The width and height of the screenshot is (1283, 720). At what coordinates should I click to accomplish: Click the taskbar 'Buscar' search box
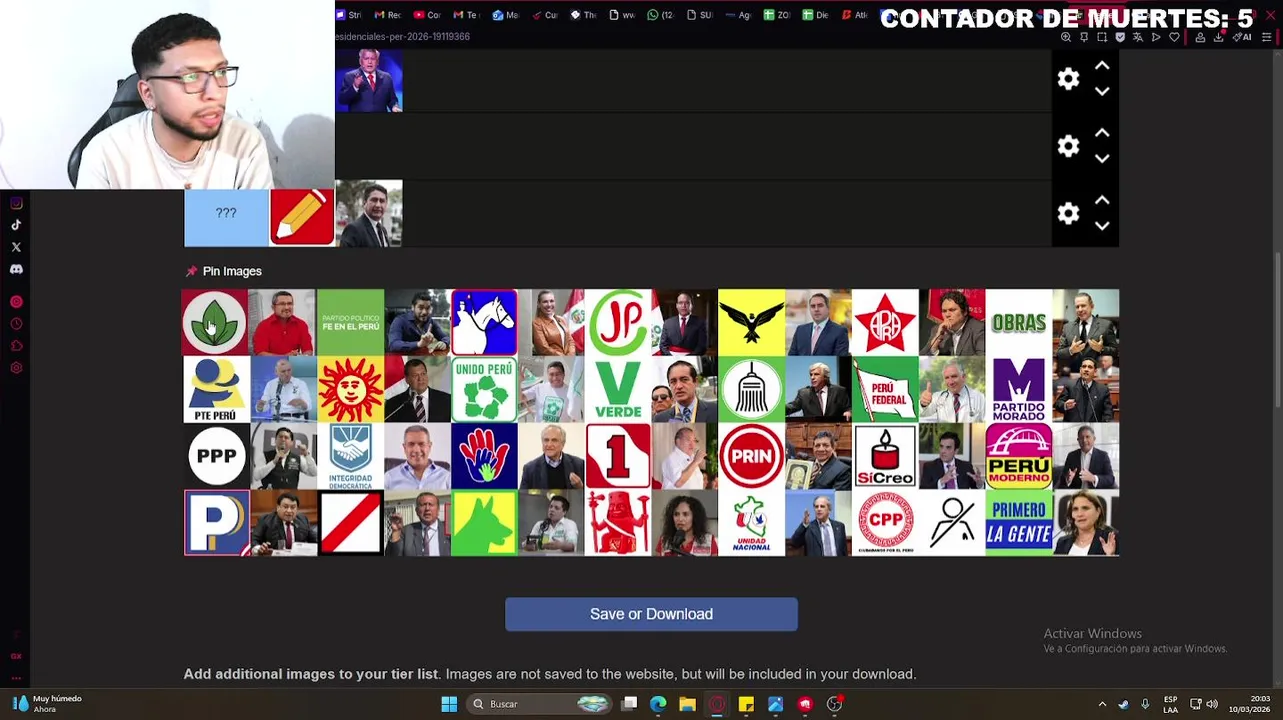click(x=540, y=704)
